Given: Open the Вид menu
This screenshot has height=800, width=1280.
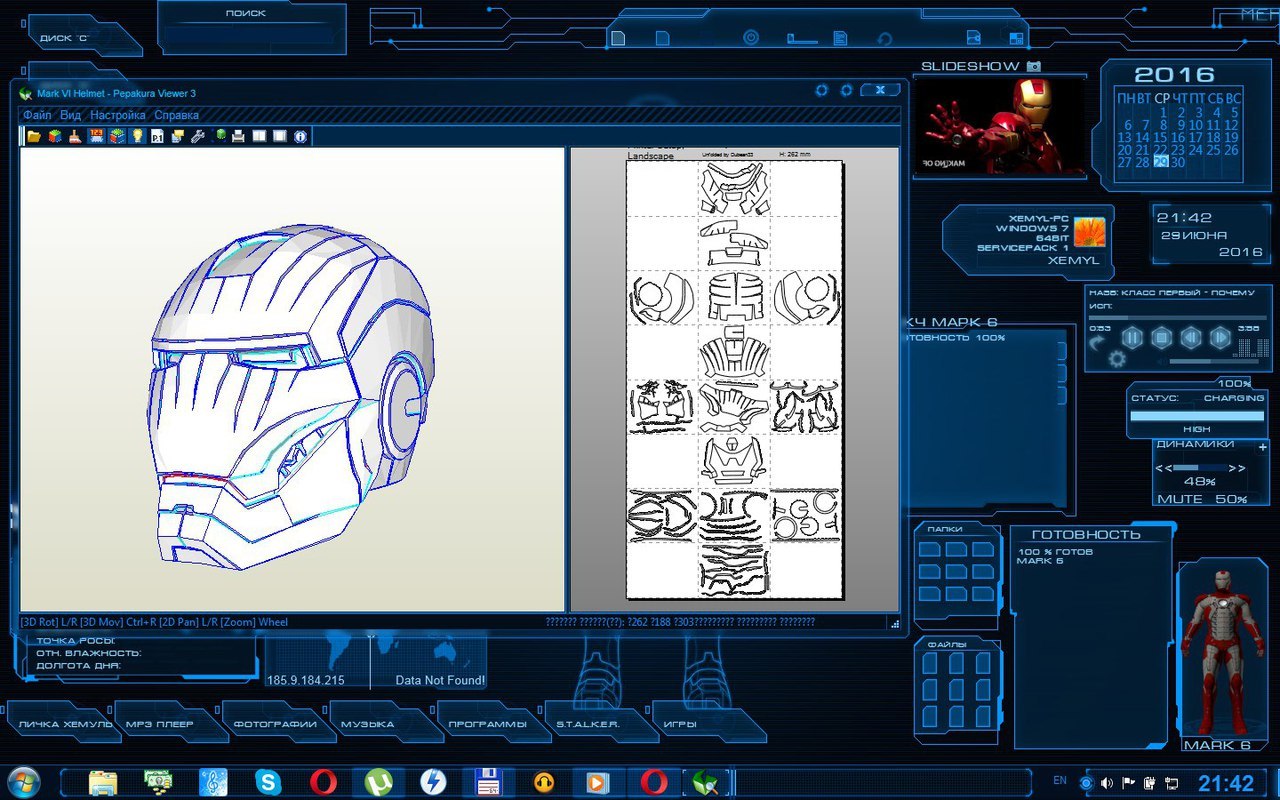Looking at the screenshot, I should [70, 115].
